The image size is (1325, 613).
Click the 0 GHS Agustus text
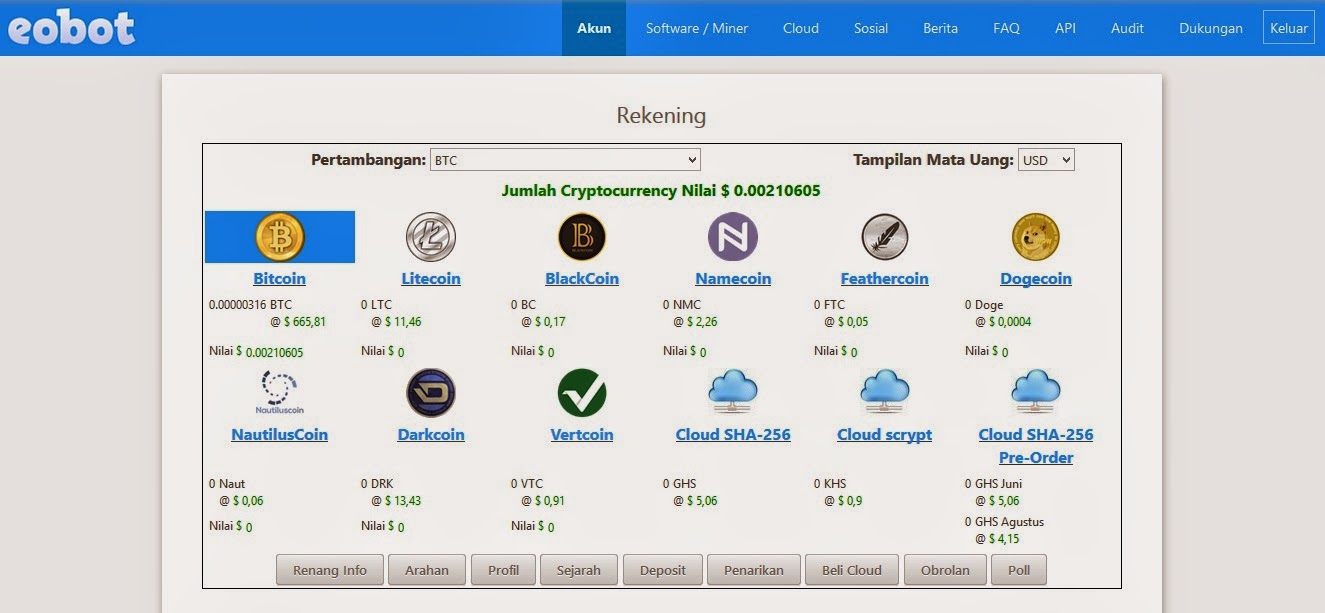[1003, 522]
